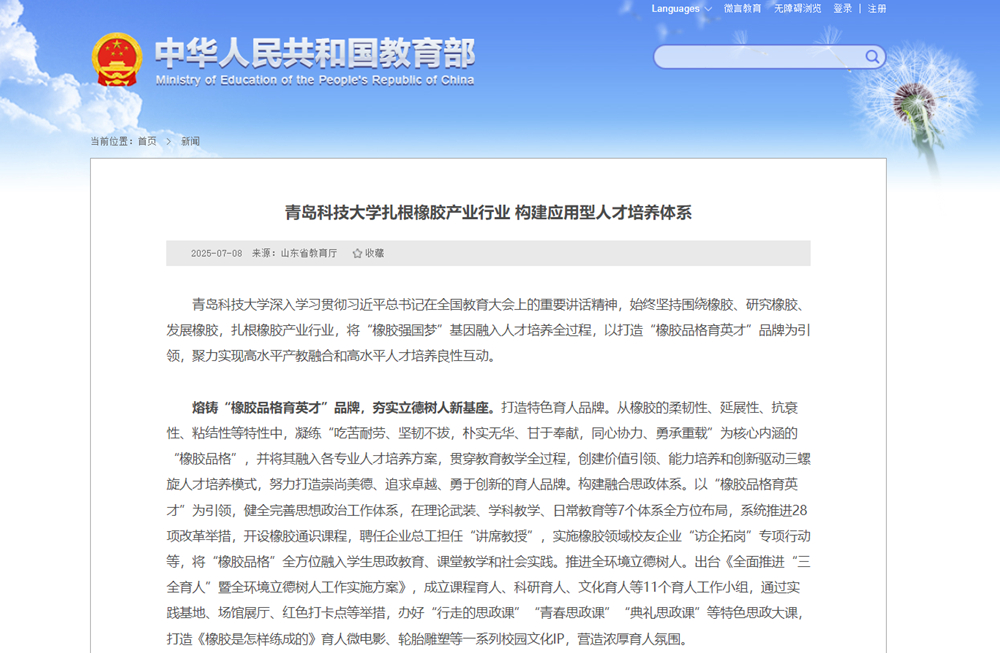Click the source 山东省教育厅

pyautogui.click(x=308, y=254)
